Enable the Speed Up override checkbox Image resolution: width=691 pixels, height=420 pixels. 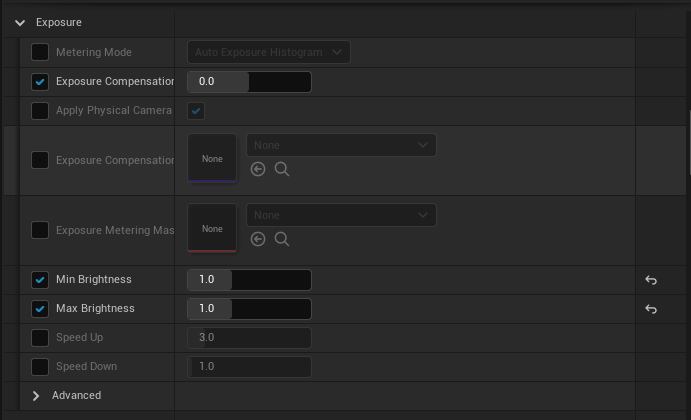(40, 338)
